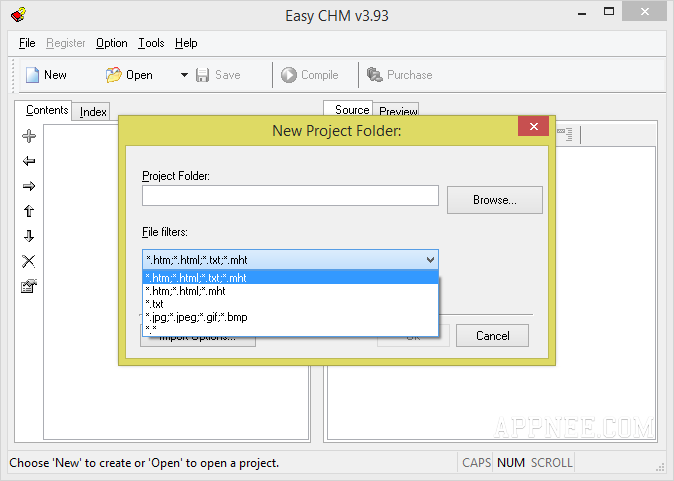Click the move up arrow icon

pyautogui.click(x=29, y=211)
